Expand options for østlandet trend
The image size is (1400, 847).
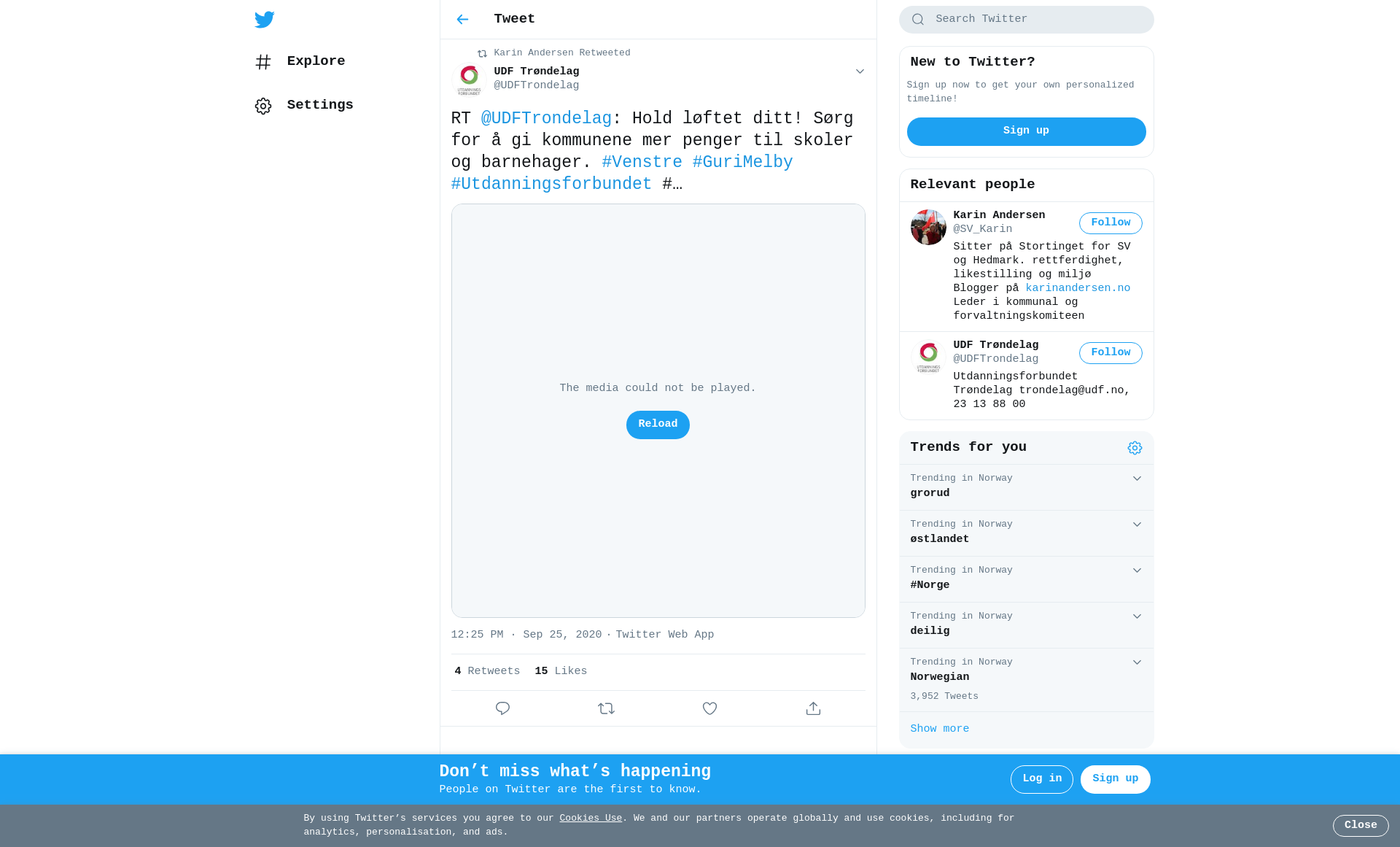pos(1137,525)
